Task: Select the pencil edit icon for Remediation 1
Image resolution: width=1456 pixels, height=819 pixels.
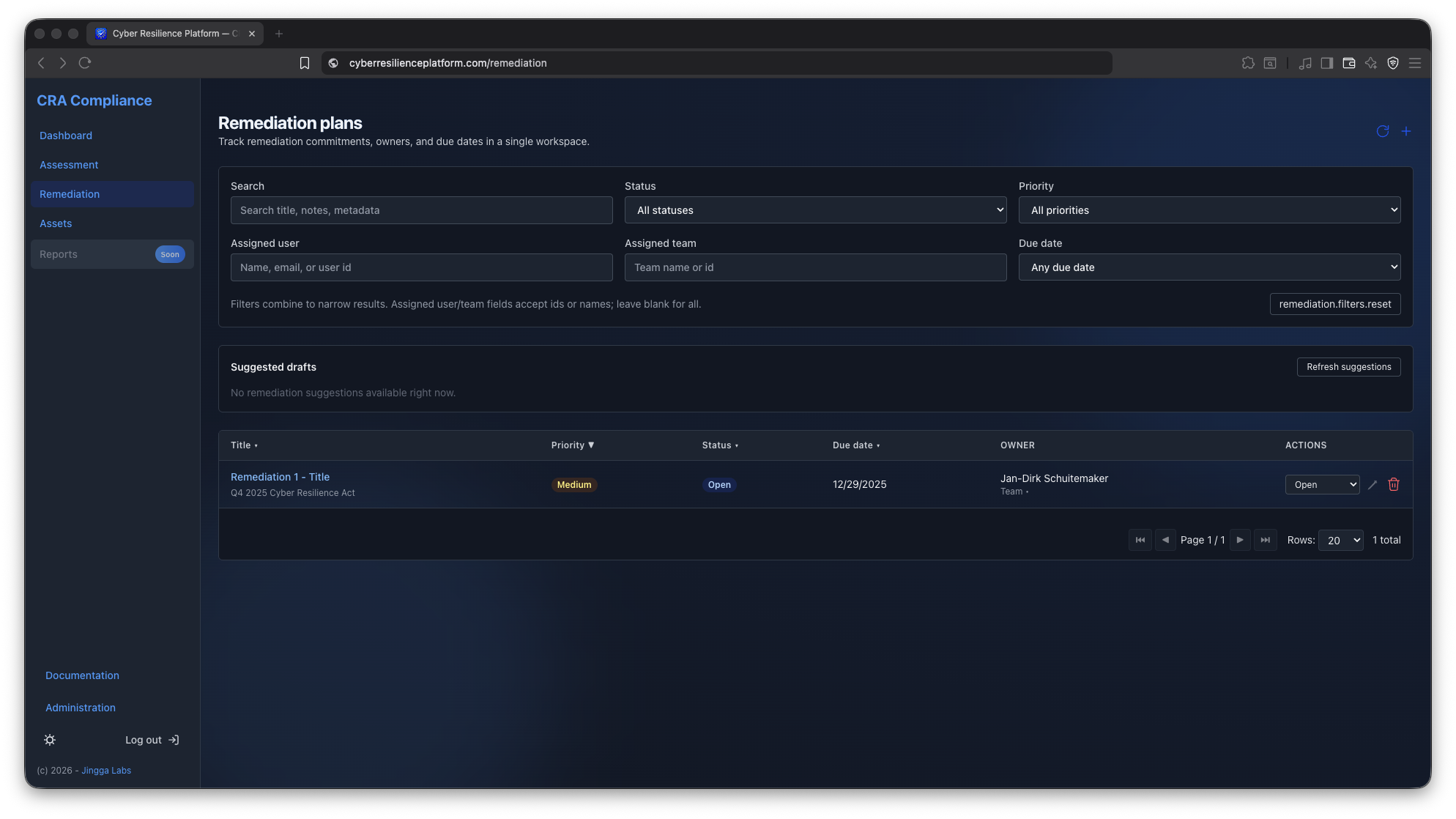Action: coord(1373,484)
